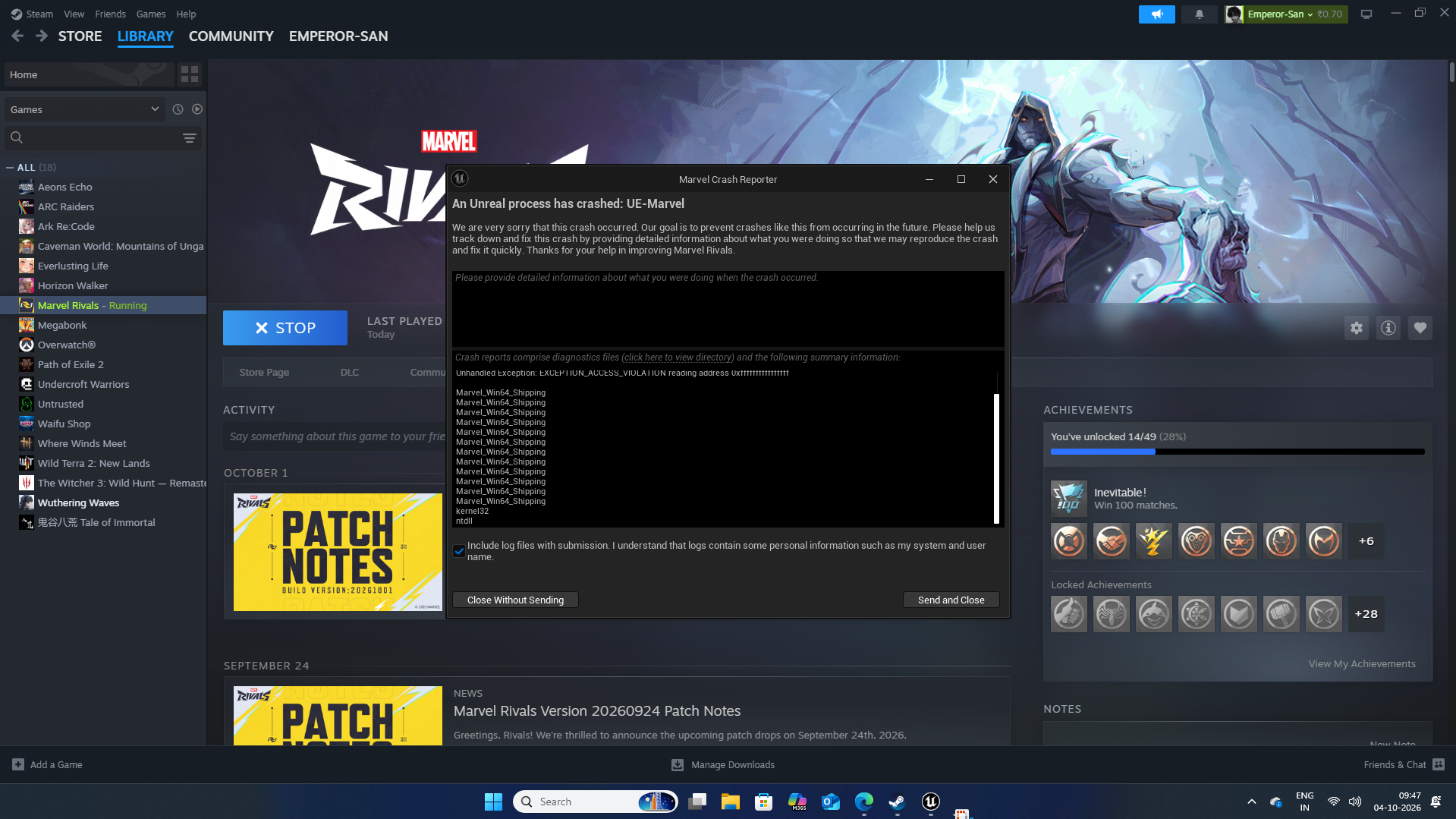Screen dimensions: 1456x819
Task: Show hidden system tray icons chevron
Action: [x=1251, y=802]
